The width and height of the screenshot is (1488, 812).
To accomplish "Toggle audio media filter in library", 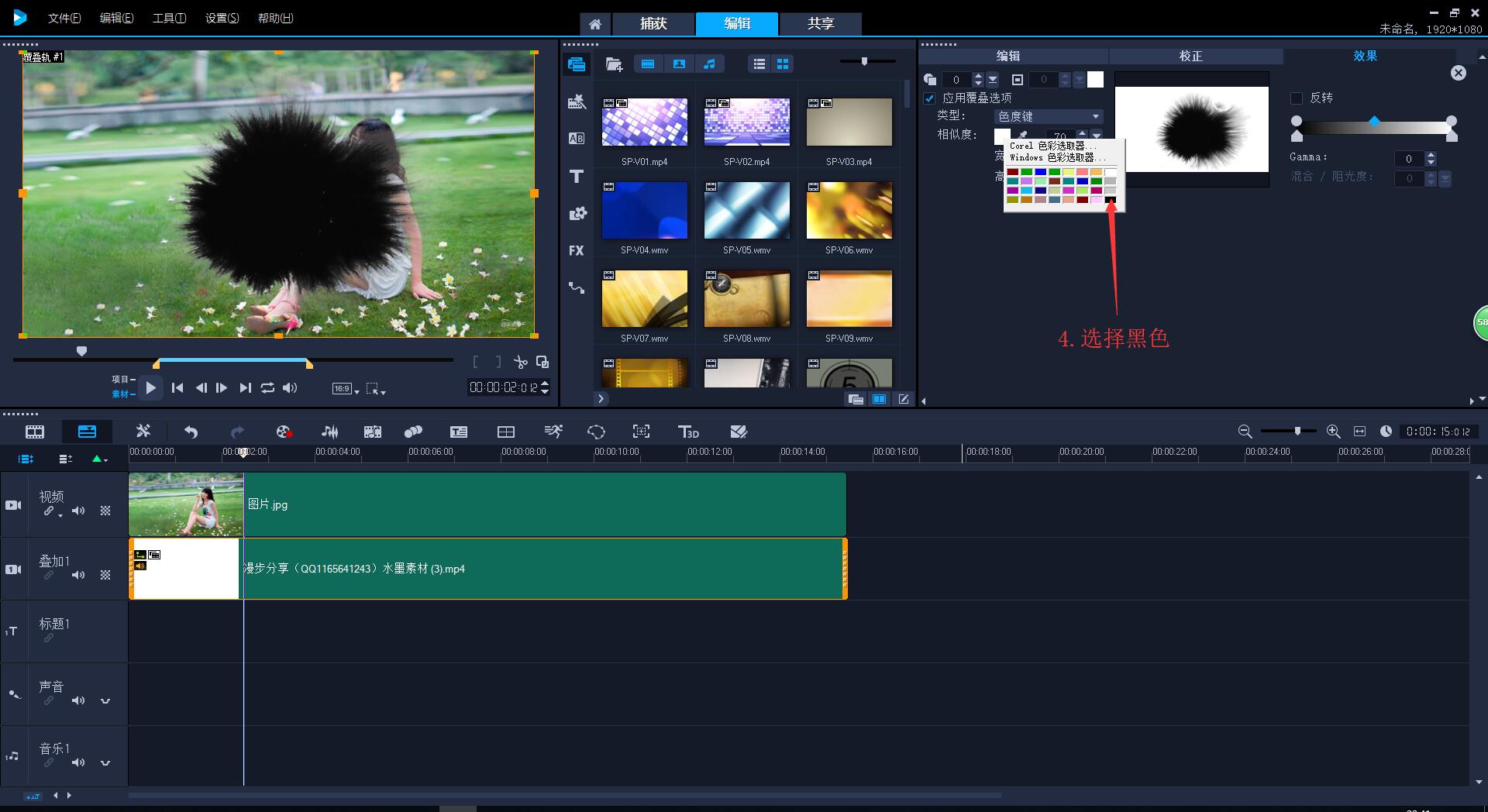I will click(x=709, y=64).
